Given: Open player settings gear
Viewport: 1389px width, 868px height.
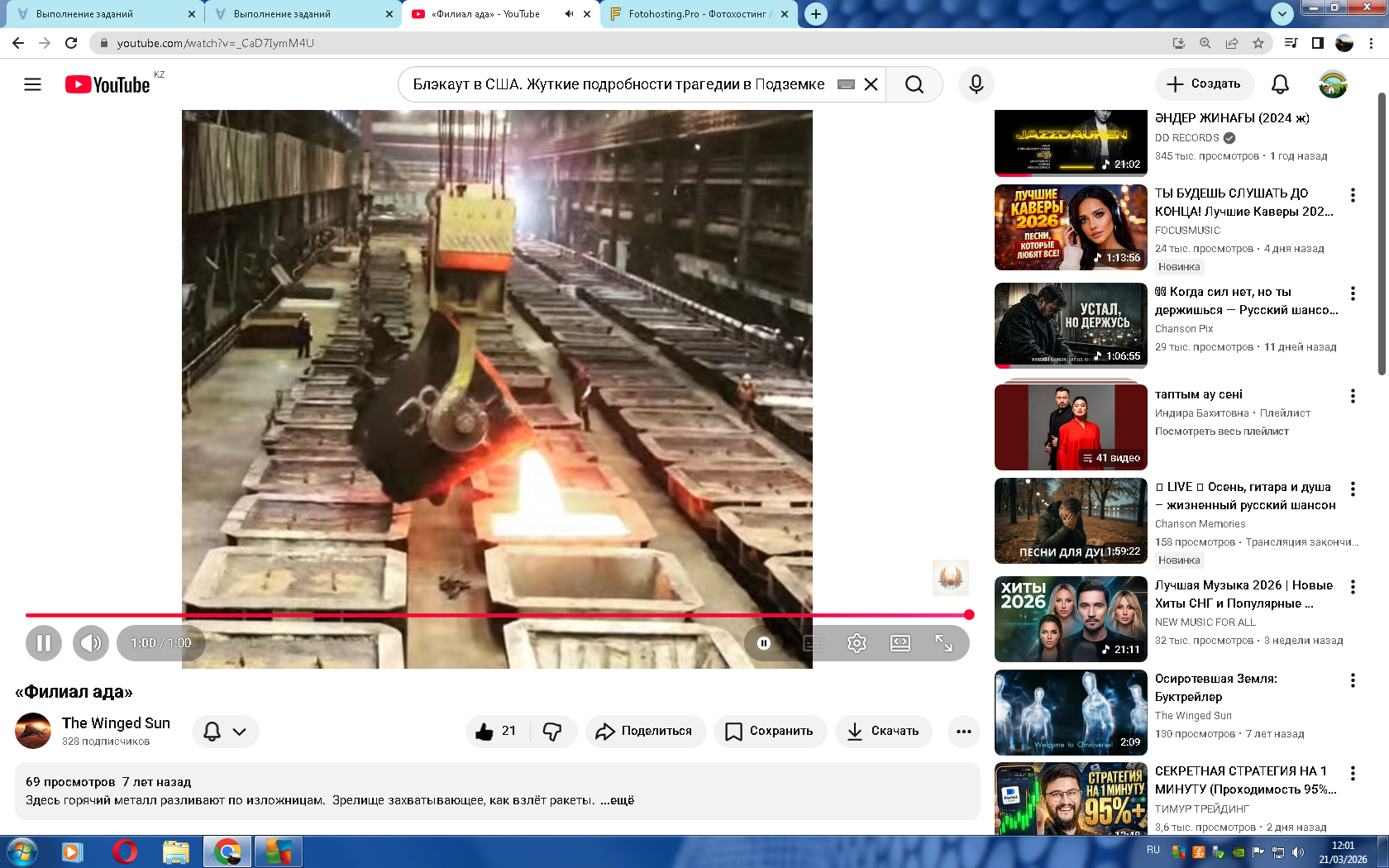Looking at the screenshot, I should pyautogui.click(x=857, y=643).
